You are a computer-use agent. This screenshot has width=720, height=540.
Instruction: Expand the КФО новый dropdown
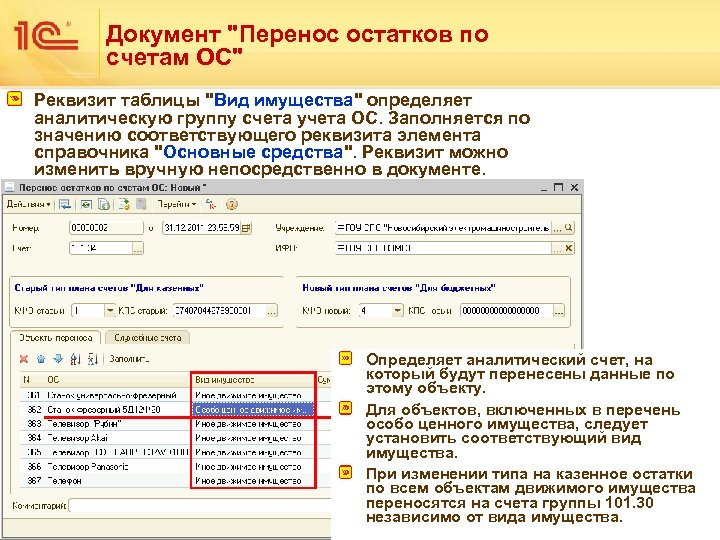click(x=398, y=311)
